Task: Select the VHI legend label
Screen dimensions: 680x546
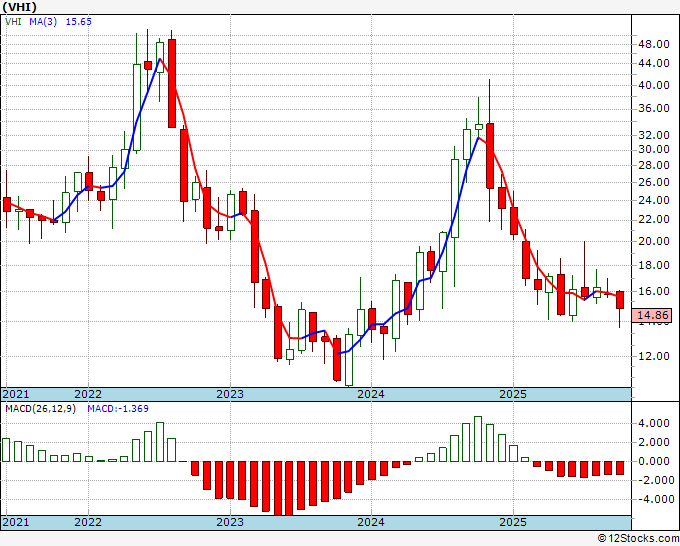Action: point(13,22)
